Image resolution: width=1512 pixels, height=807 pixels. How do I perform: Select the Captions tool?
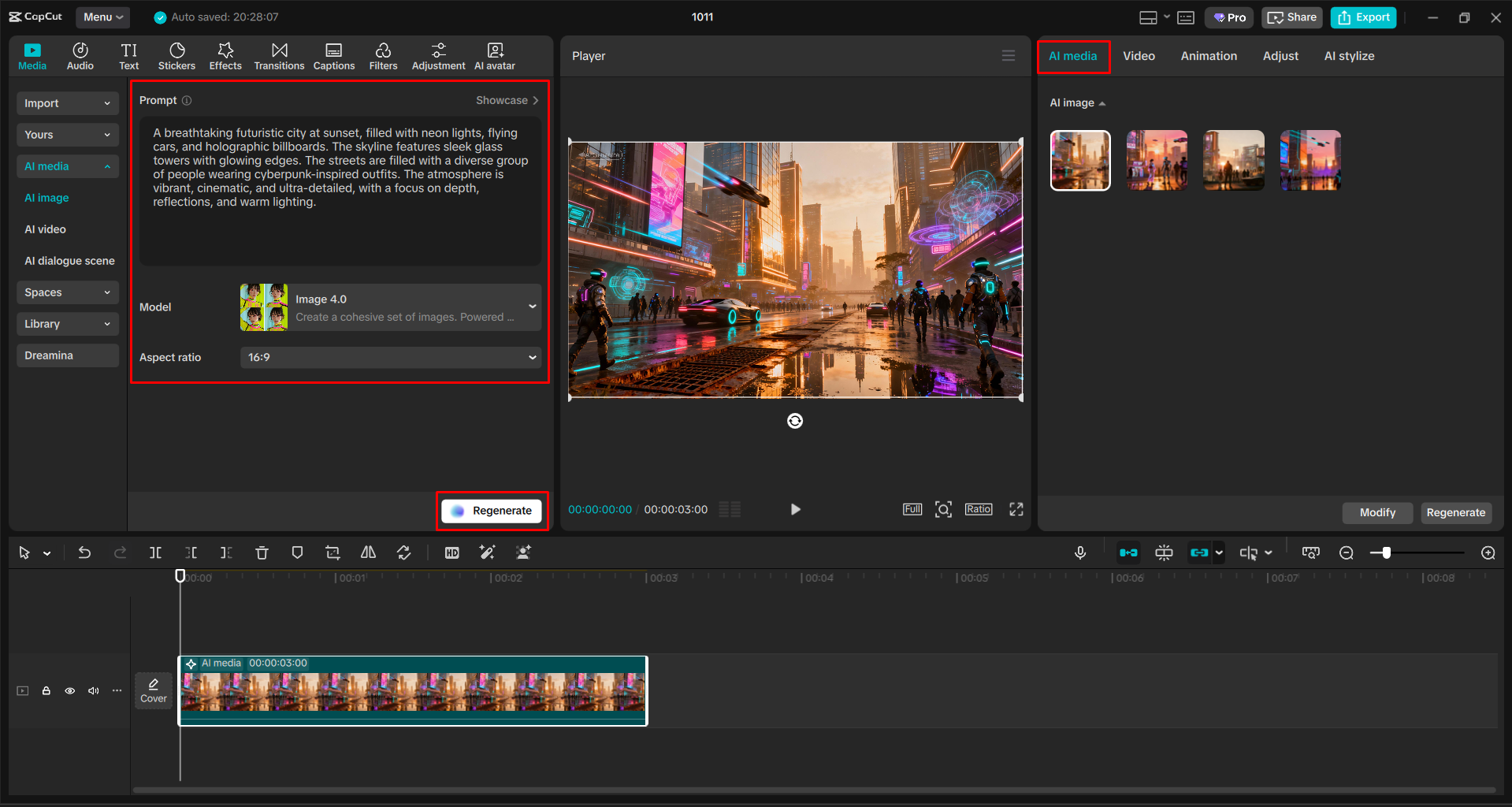pyautogui.click(x=333, y=55)
